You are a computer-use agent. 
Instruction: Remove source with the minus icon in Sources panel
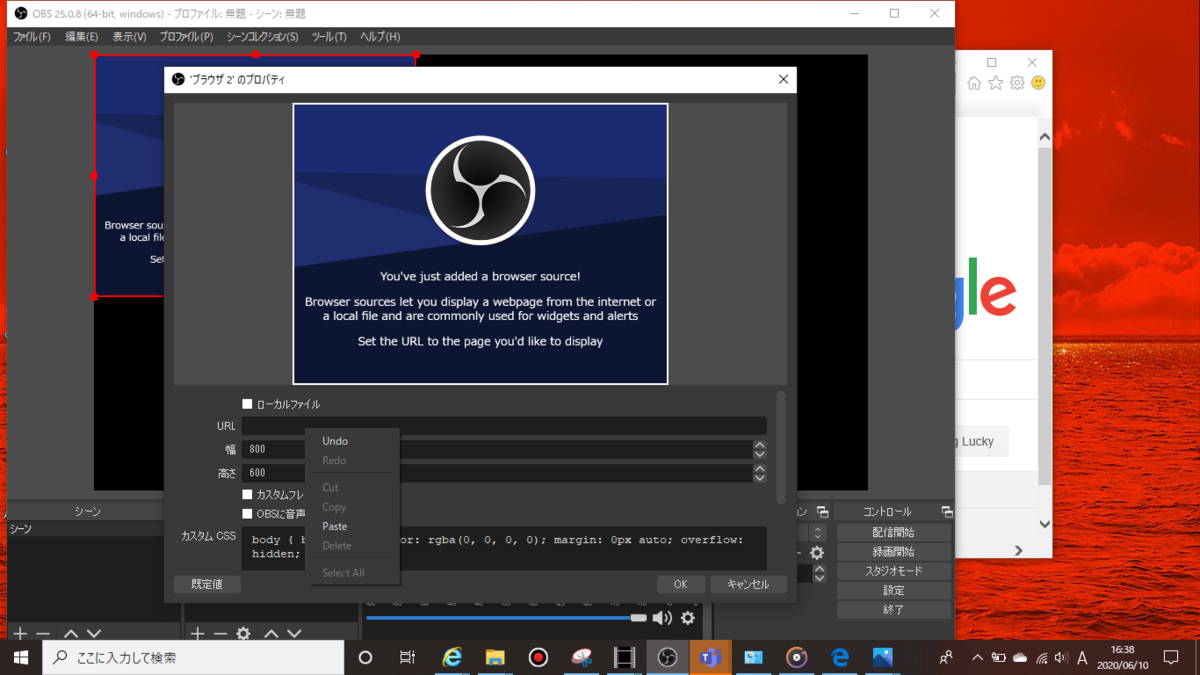220,633
